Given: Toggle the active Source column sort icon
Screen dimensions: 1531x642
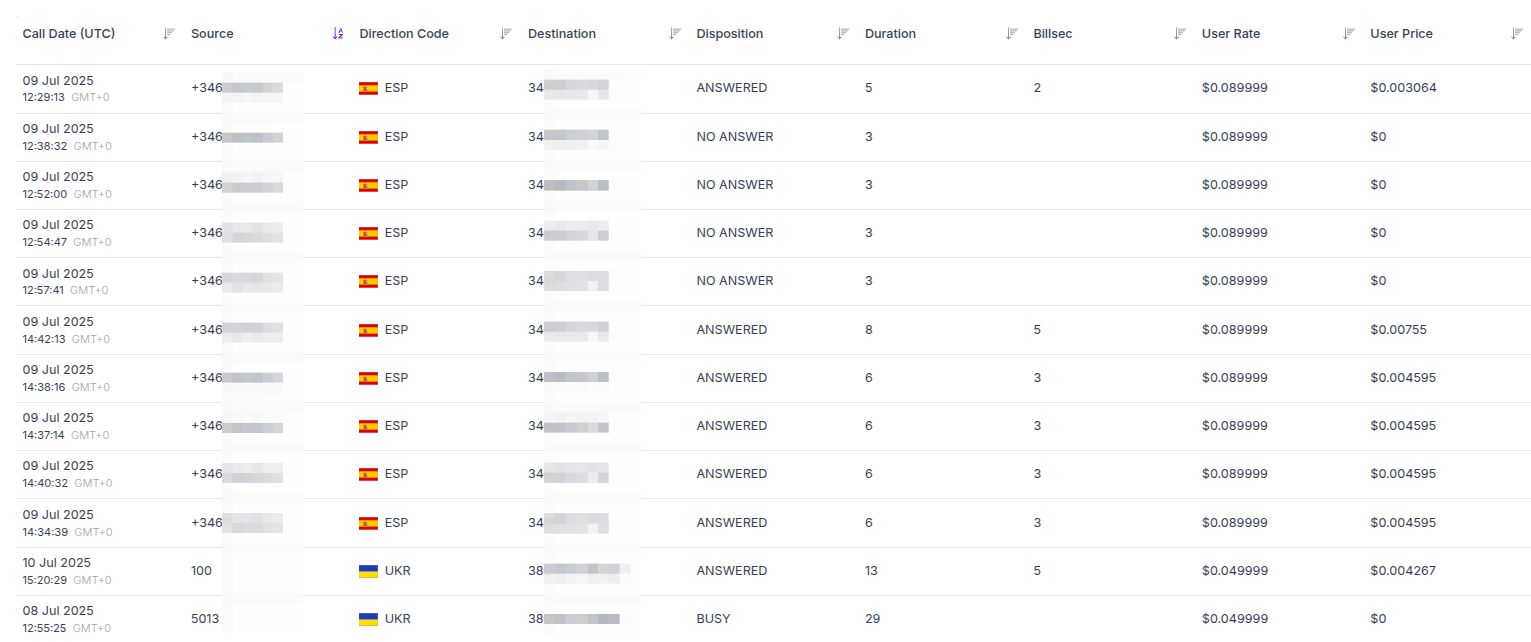Looking at the screenshot, I should point(338,34).
